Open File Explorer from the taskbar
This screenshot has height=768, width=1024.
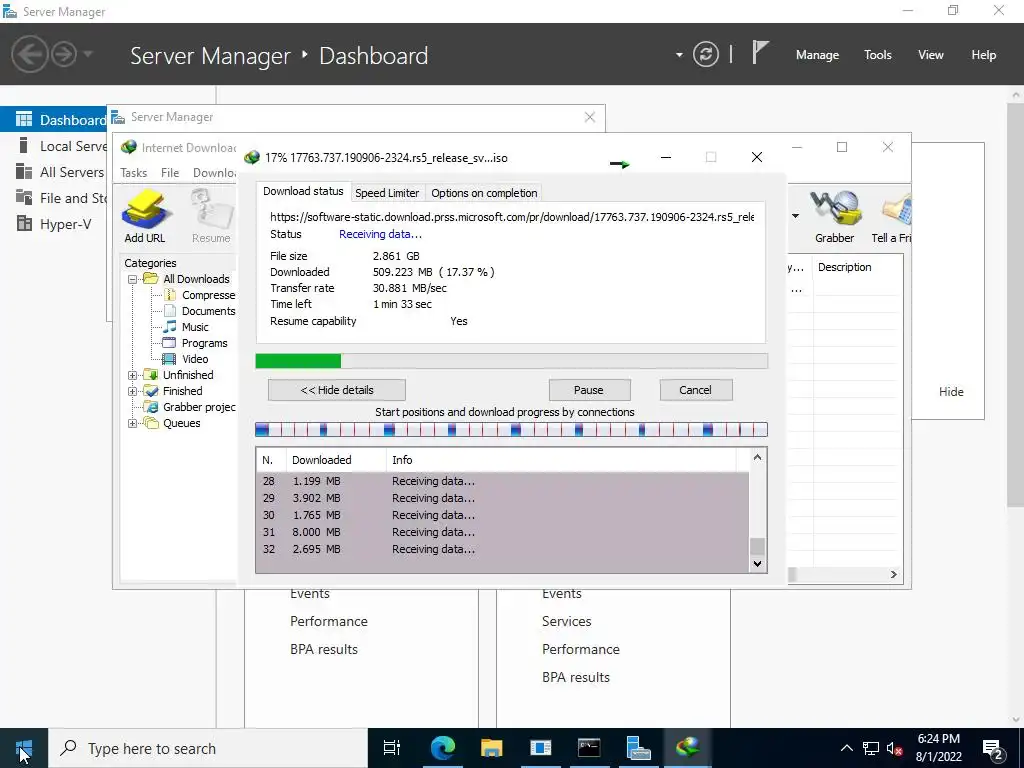pyautogui.click(x=491, y=748)
